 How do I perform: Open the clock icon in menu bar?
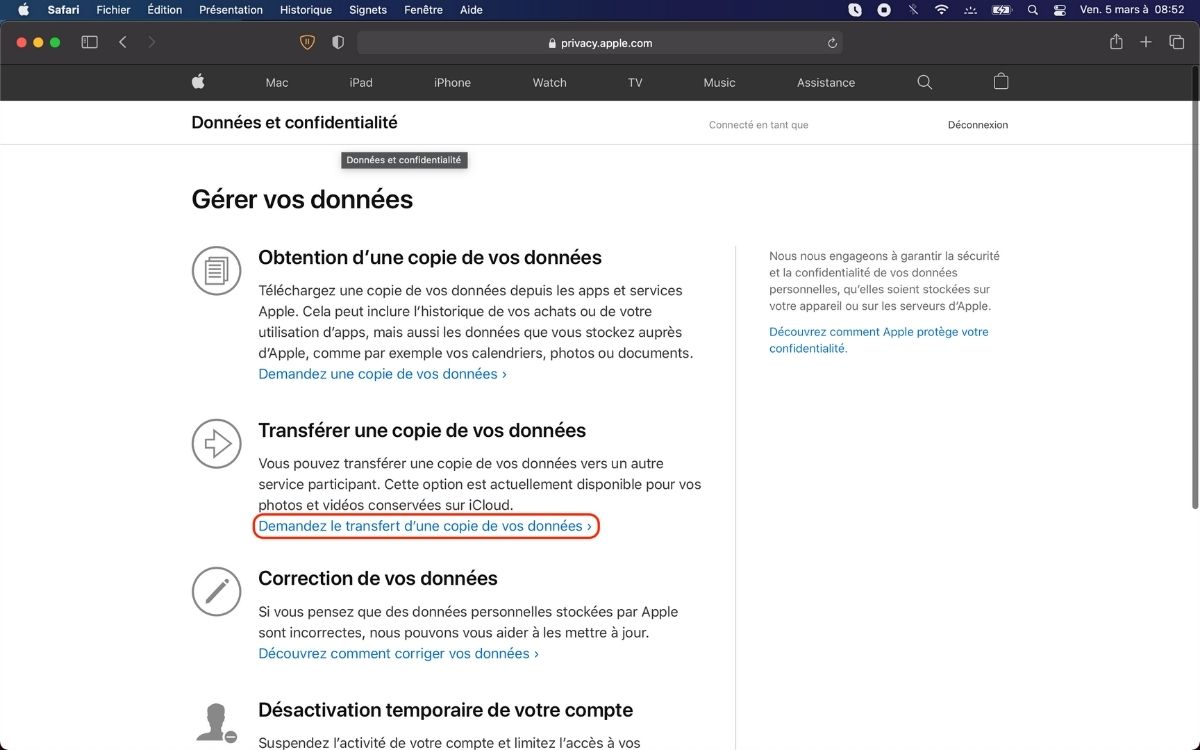[855, 10]
